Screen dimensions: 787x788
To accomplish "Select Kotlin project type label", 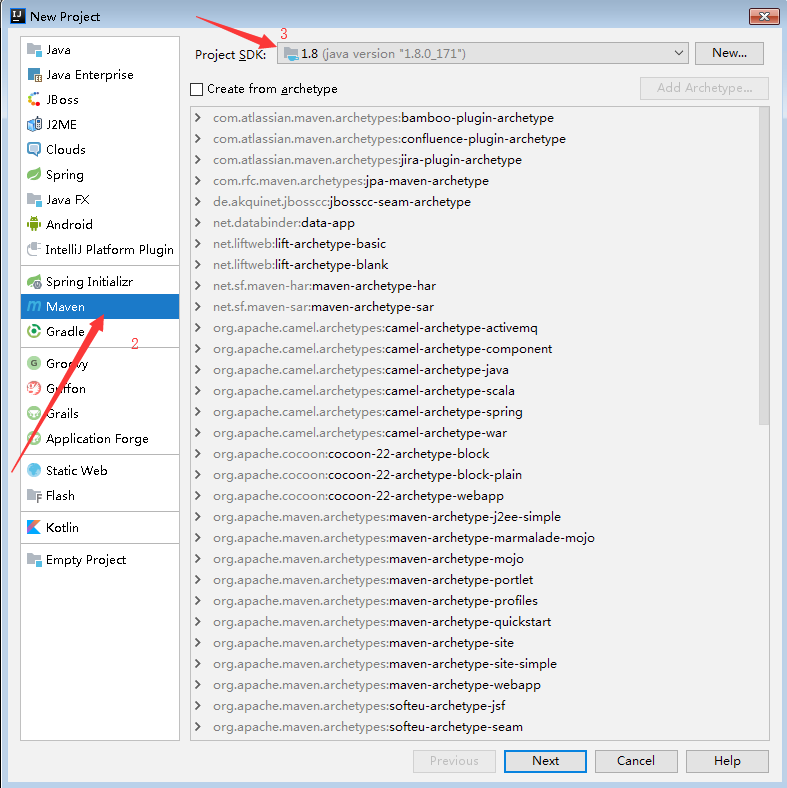I will pyautogui.click(x=62, y=527).
